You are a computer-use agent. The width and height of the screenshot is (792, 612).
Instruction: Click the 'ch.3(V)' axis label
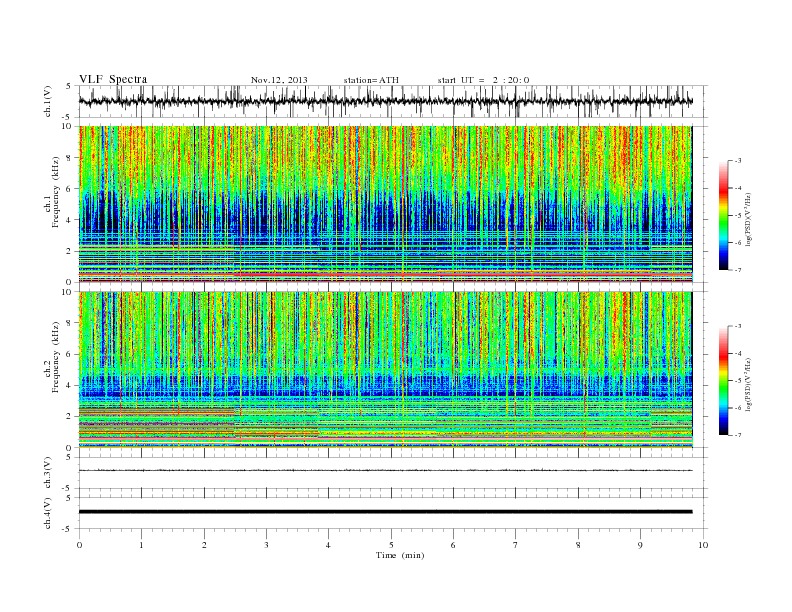pyautogui.click(x=48, y=473)
